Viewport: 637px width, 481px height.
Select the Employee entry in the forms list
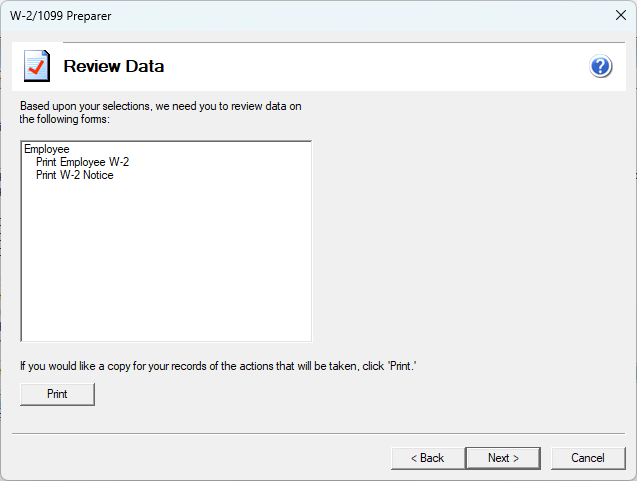[46, 150]
